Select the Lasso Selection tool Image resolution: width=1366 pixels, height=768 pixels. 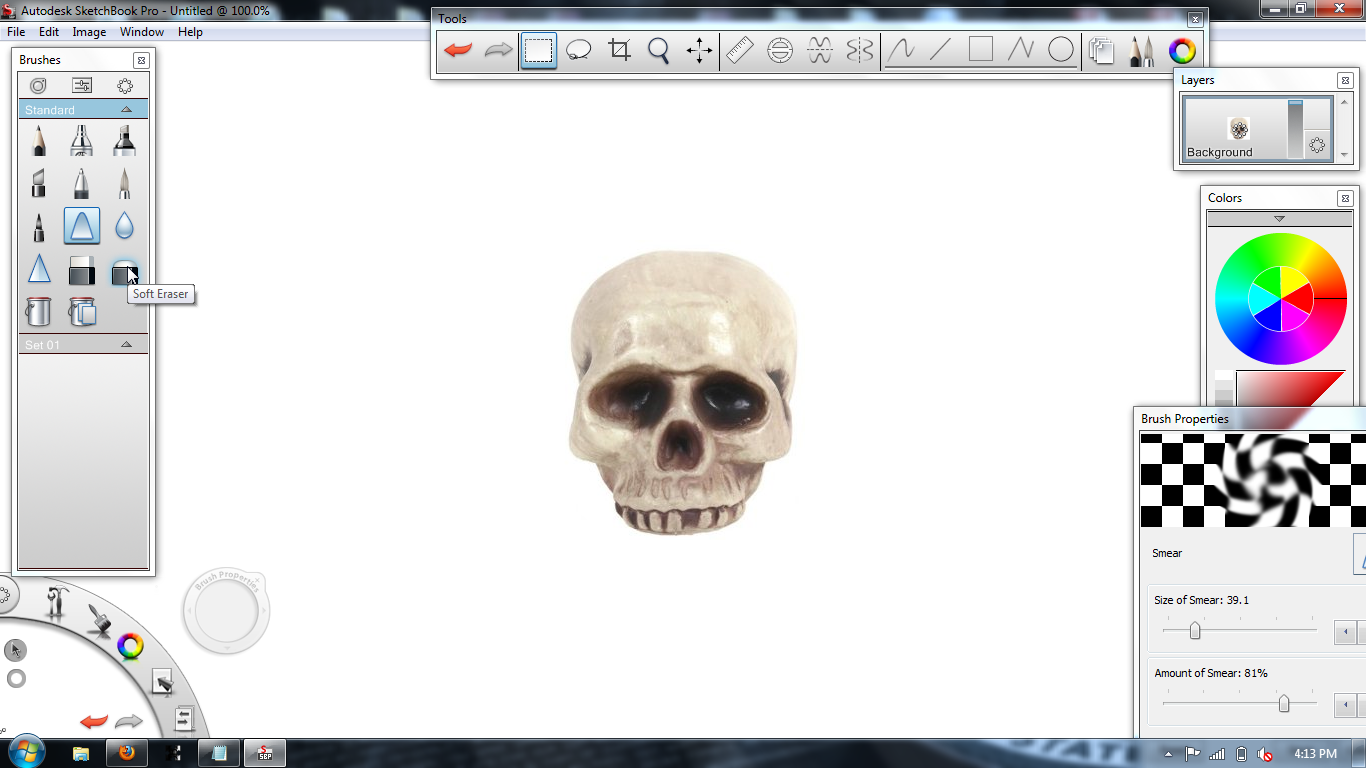tap(578, 50)
